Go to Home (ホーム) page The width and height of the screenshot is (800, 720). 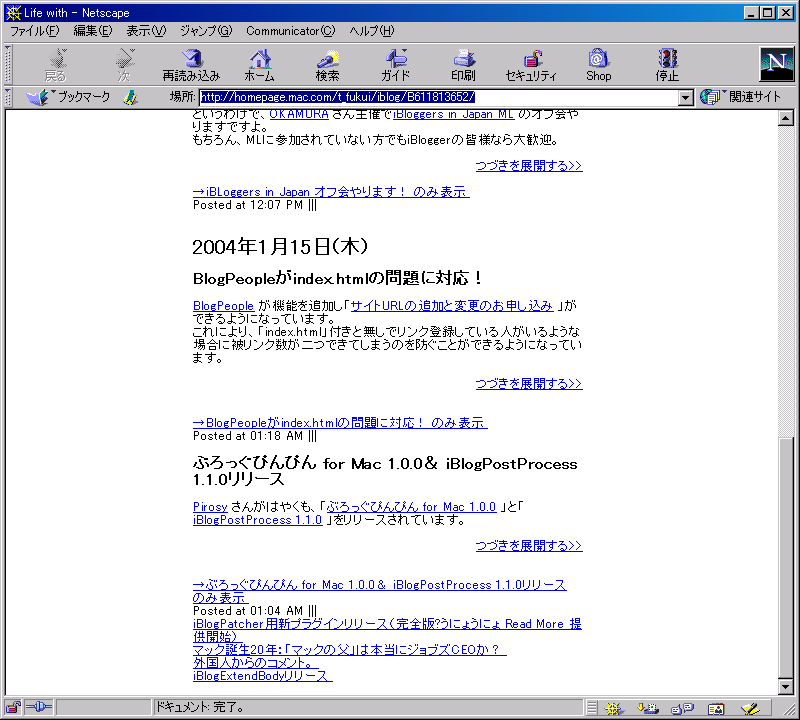click(x=260, y=65)
